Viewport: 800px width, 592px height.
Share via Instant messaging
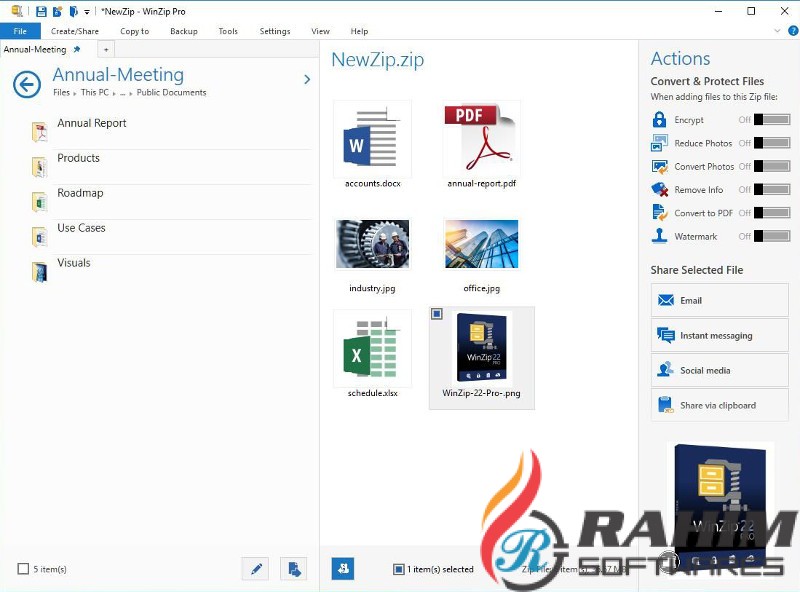[x=719, y=335]
